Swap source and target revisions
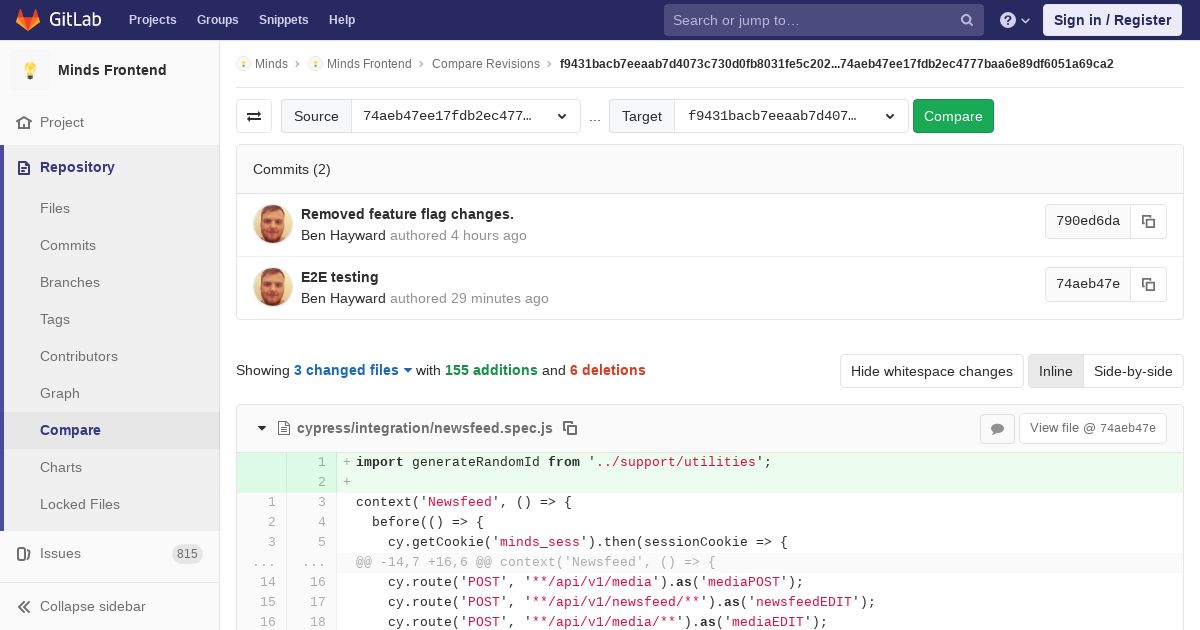This screenshot has width=1200, height=630. point(254,116)
